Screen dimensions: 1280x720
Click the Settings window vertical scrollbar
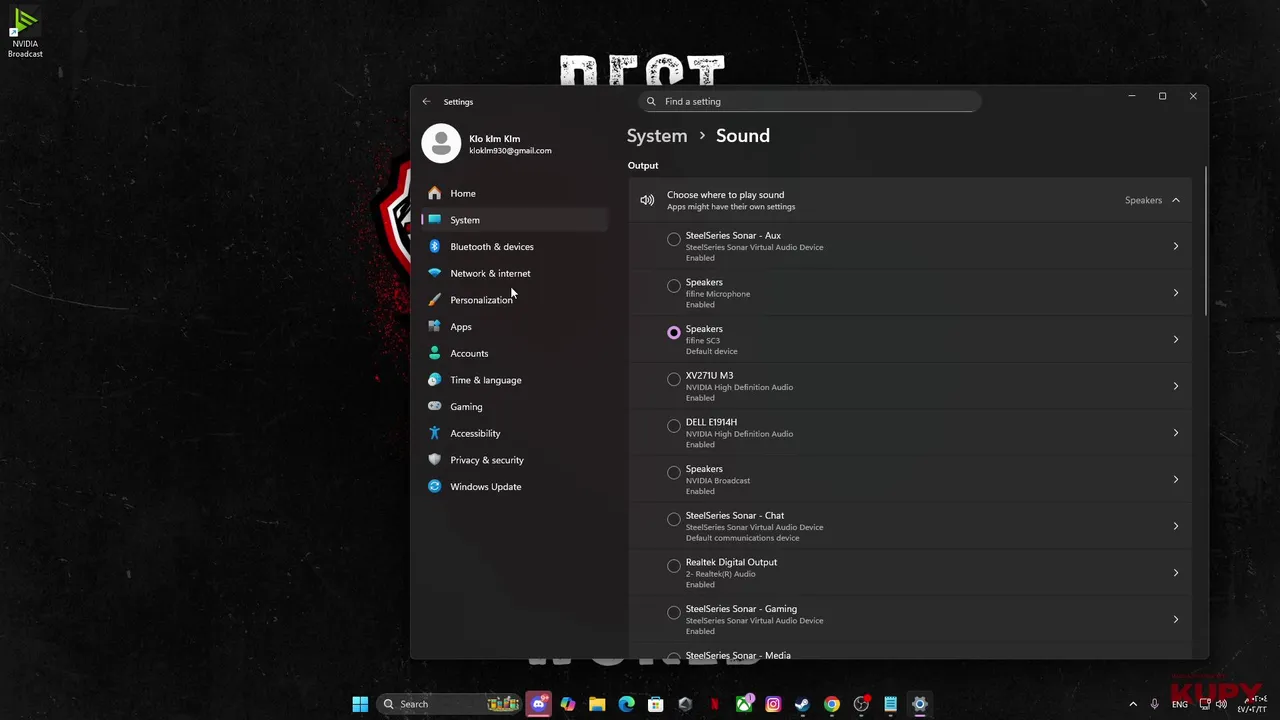(1205, 240)
